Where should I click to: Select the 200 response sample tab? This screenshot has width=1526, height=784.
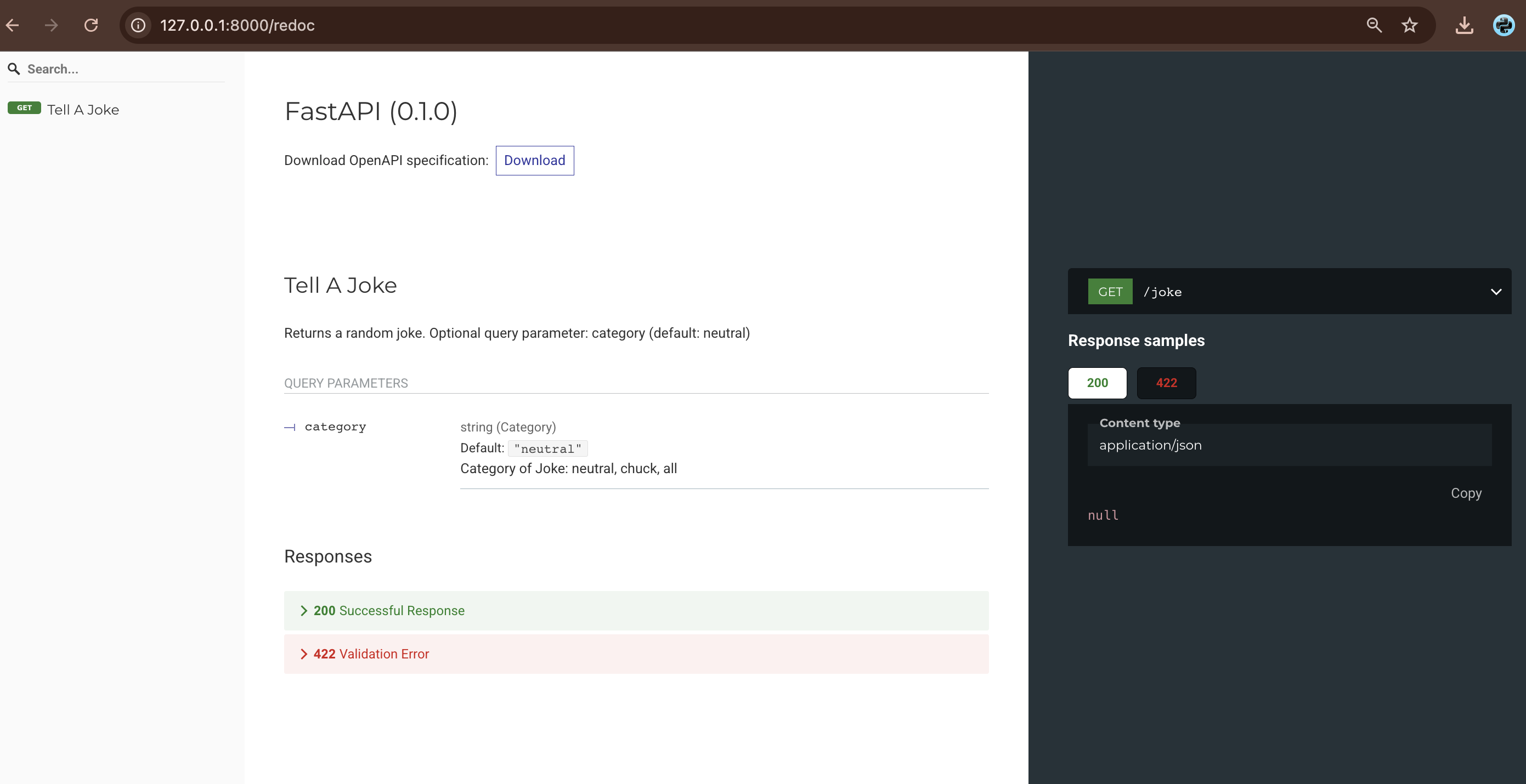coord(1097,383)
